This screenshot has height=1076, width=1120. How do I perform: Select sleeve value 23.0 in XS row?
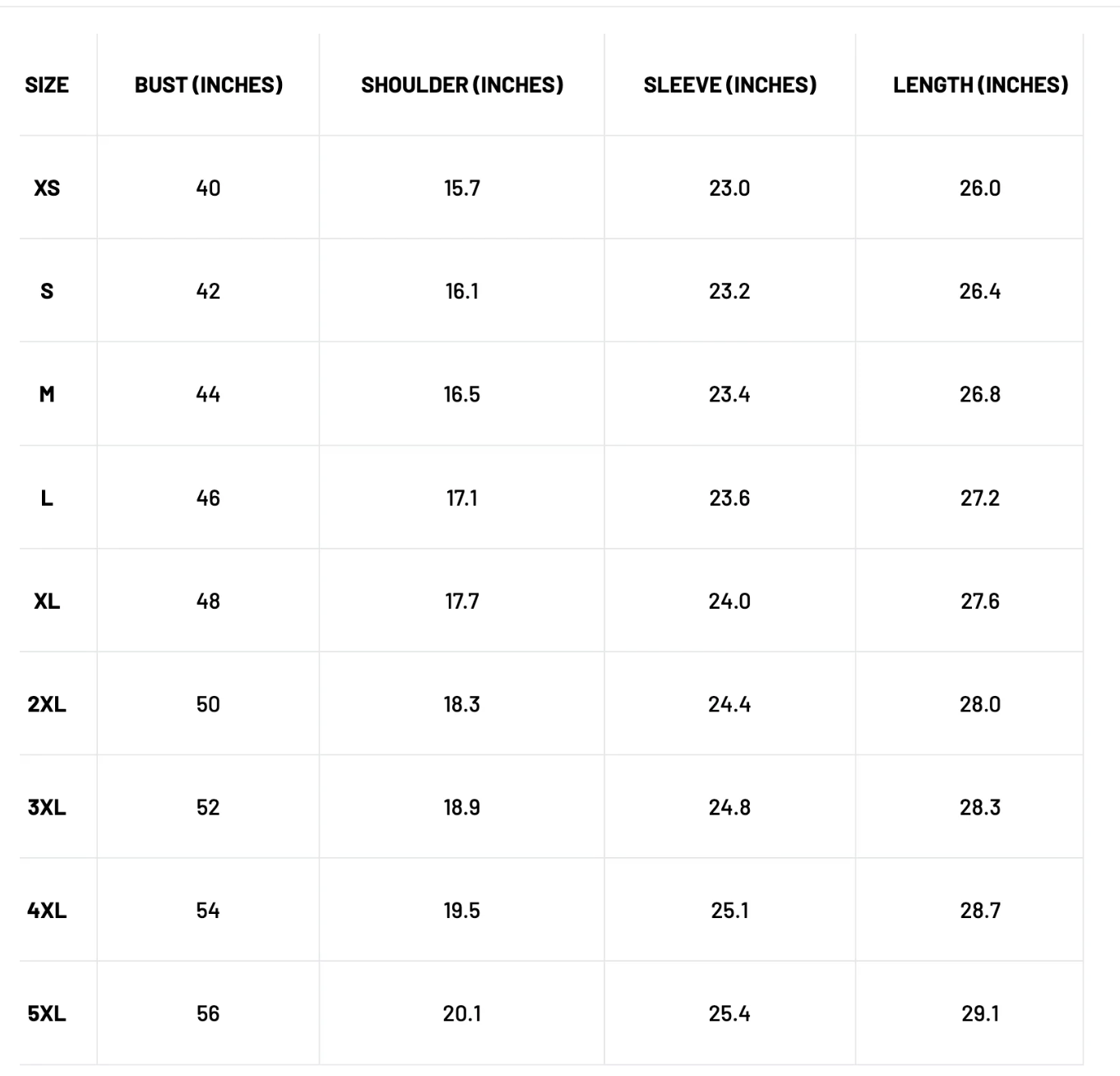click(x=729, y=188)
